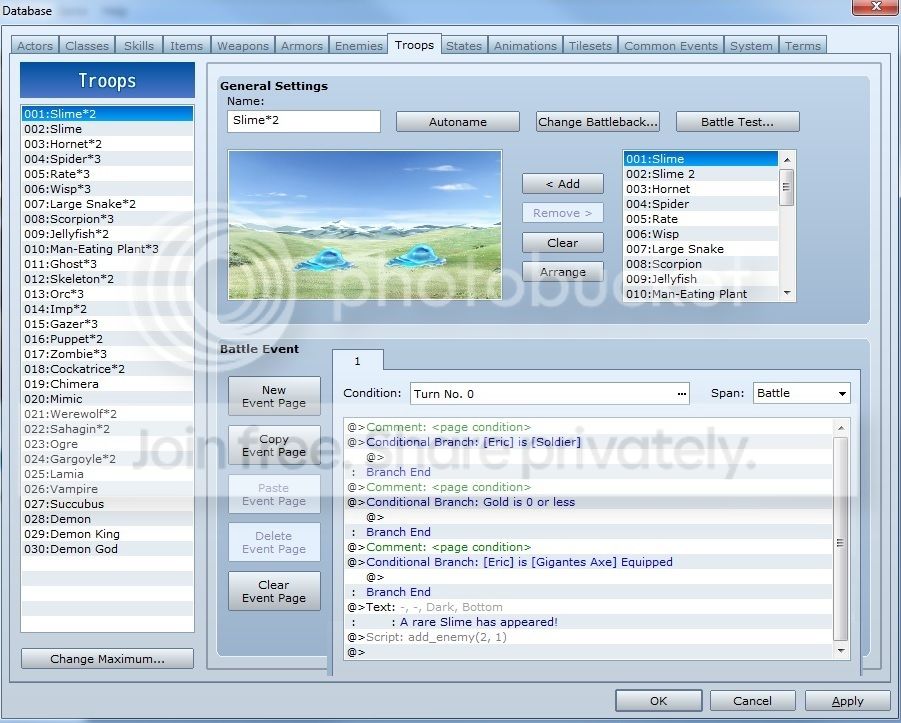Select the right Slime in battle preview

pos(416,256)
